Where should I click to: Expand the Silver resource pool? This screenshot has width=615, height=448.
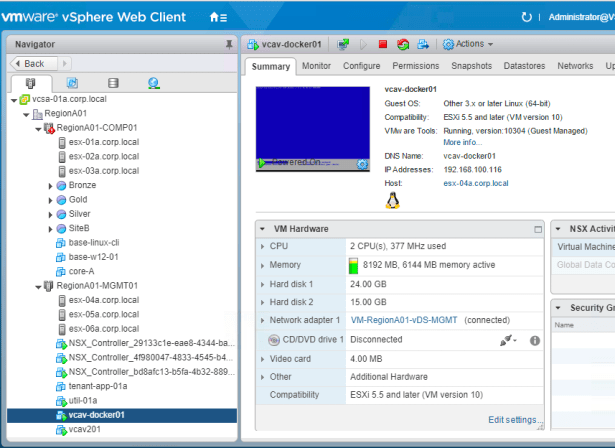click(x=50, y=215)
